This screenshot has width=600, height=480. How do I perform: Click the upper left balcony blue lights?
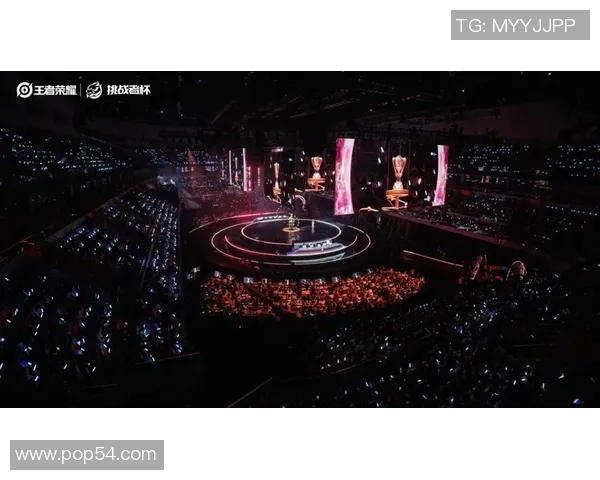61,153
